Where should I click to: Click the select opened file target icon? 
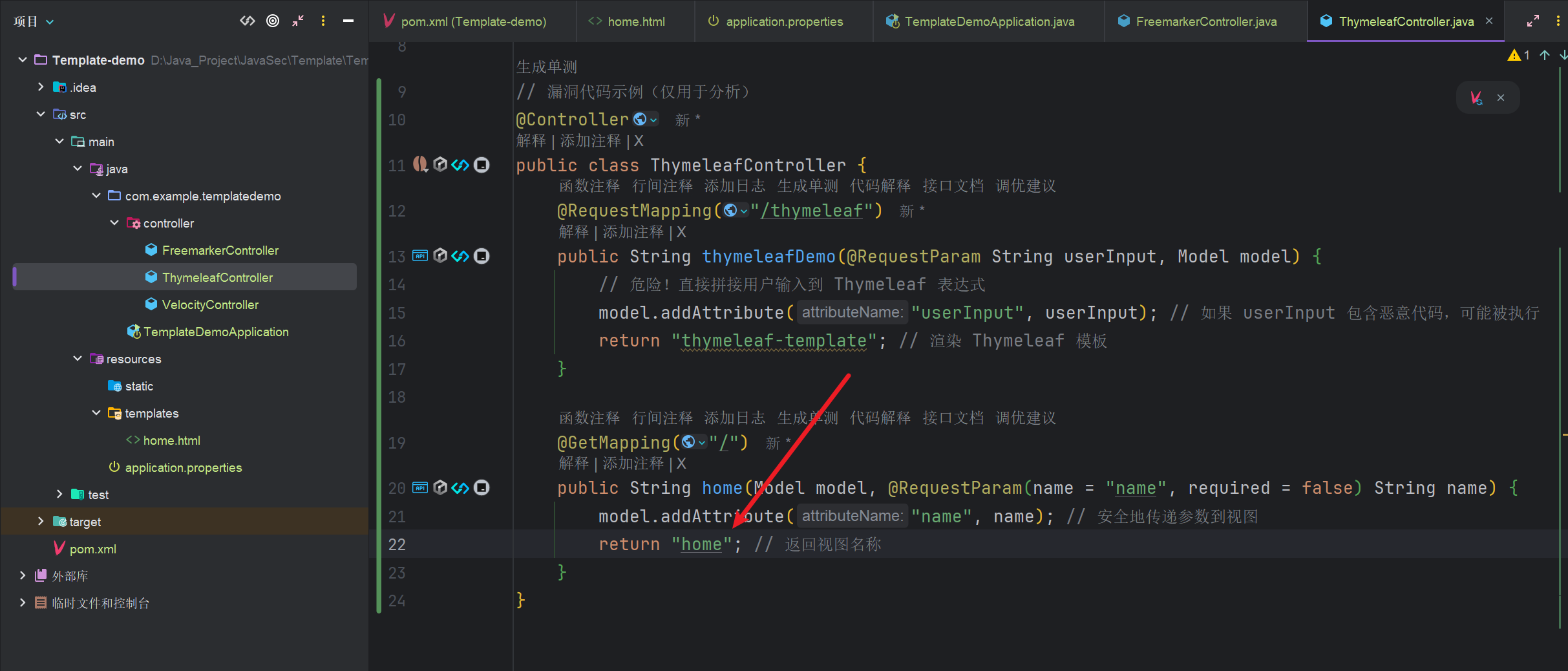pyautogui.click(x=273, y=21)
